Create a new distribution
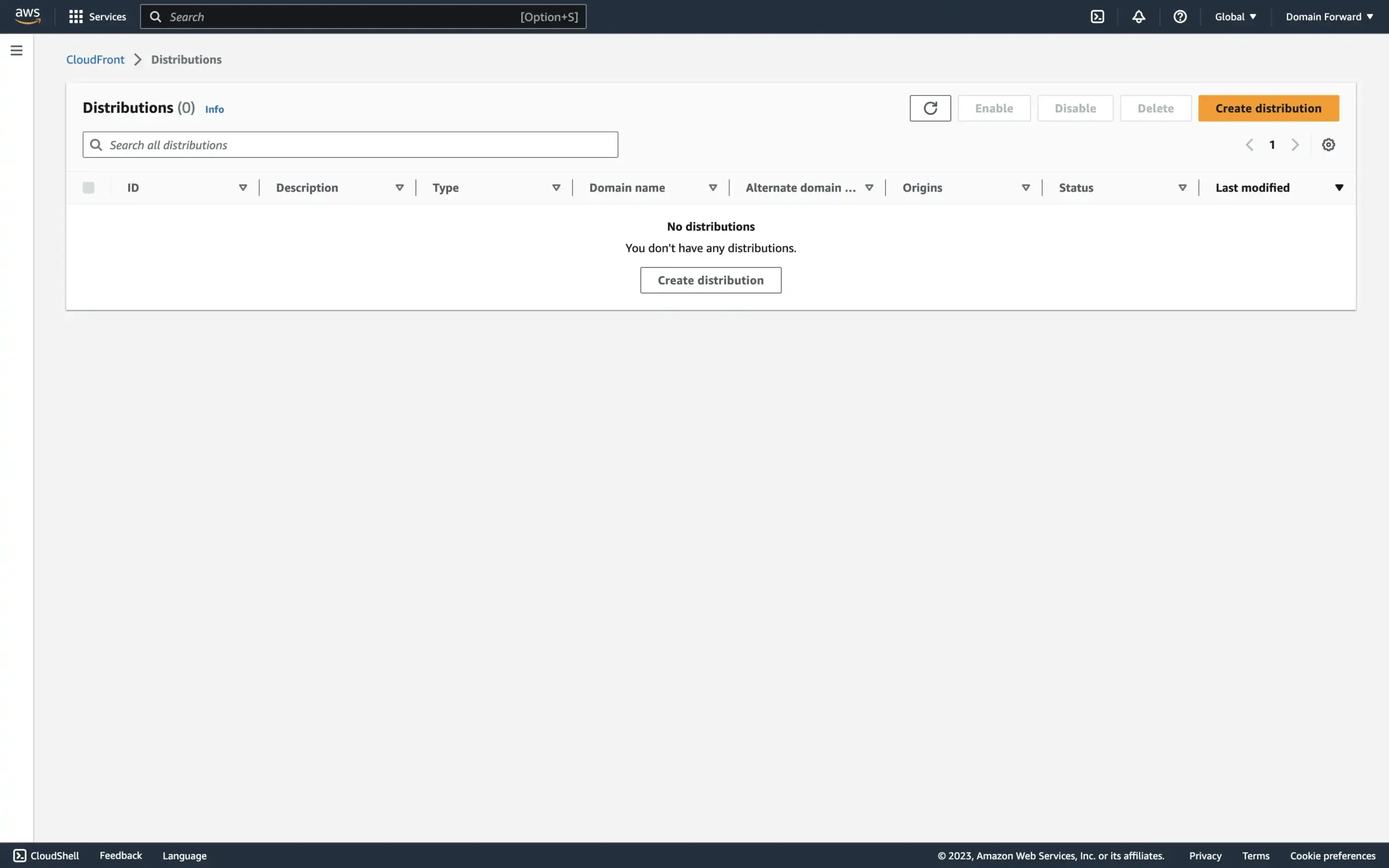This screenshot has width=1389, height=868. [1269, 108]
